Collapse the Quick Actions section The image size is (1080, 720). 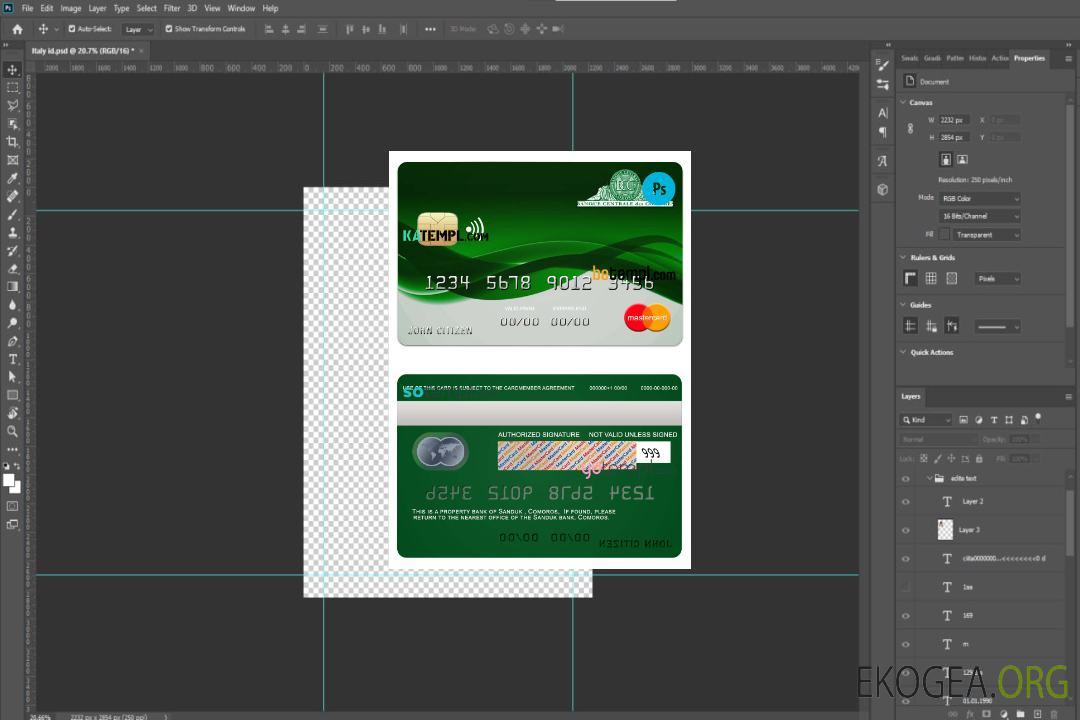click(903, 352)
